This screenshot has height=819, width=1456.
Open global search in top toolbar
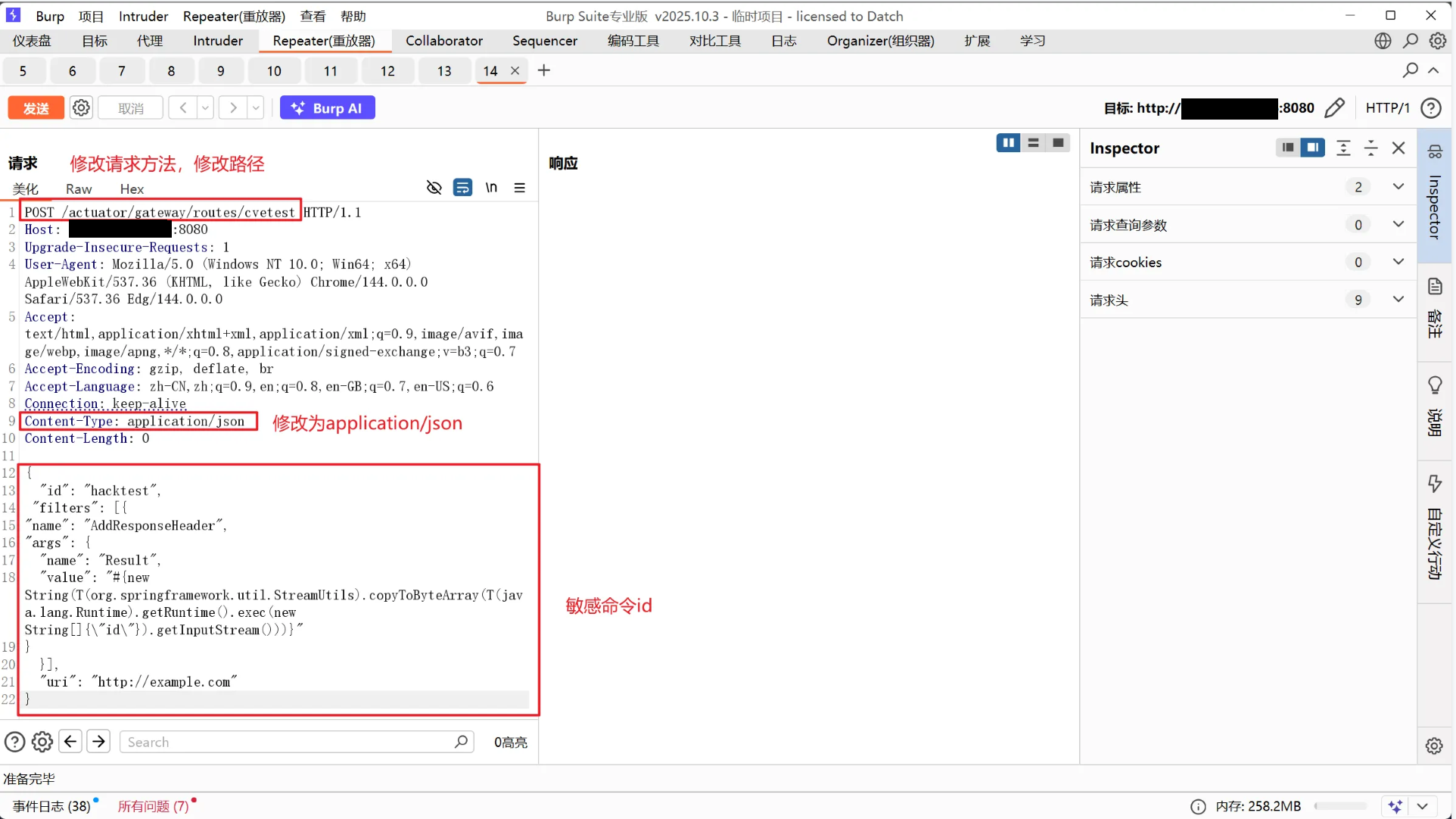pos(1411,41)
